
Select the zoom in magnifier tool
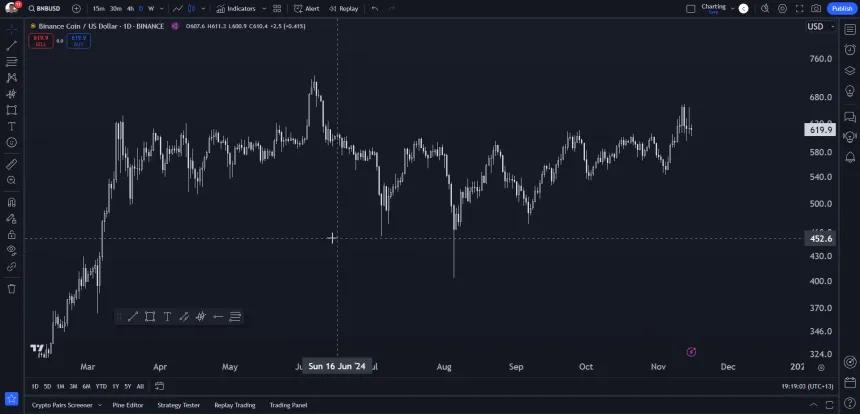point(12,180)
